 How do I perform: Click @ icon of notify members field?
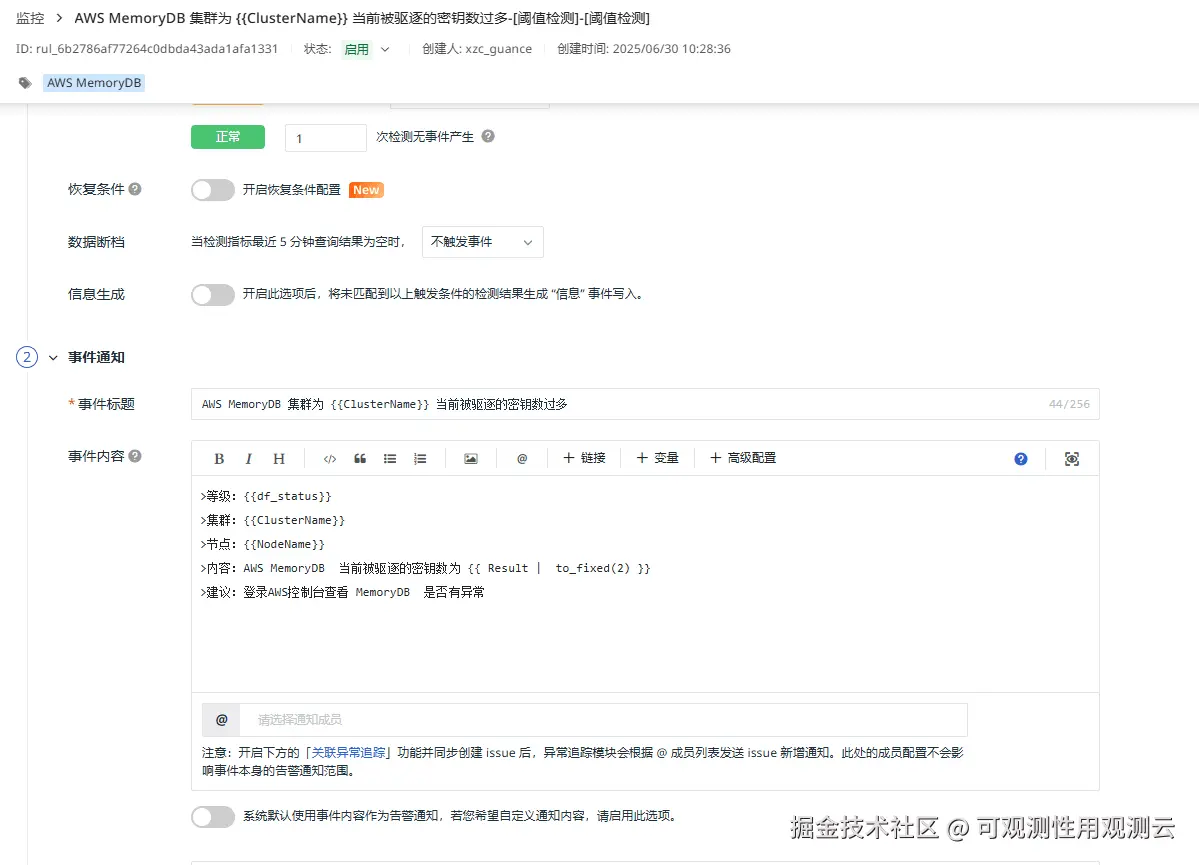[x=221, y=720]
